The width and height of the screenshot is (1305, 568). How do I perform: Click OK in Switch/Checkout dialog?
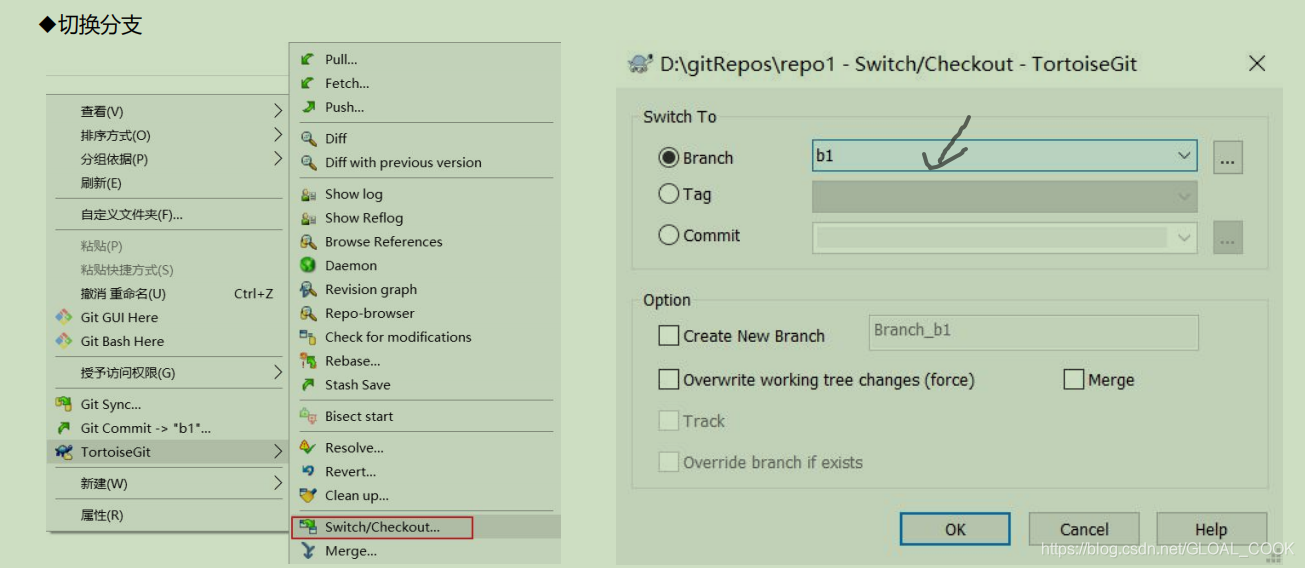(x=955, y=529)
